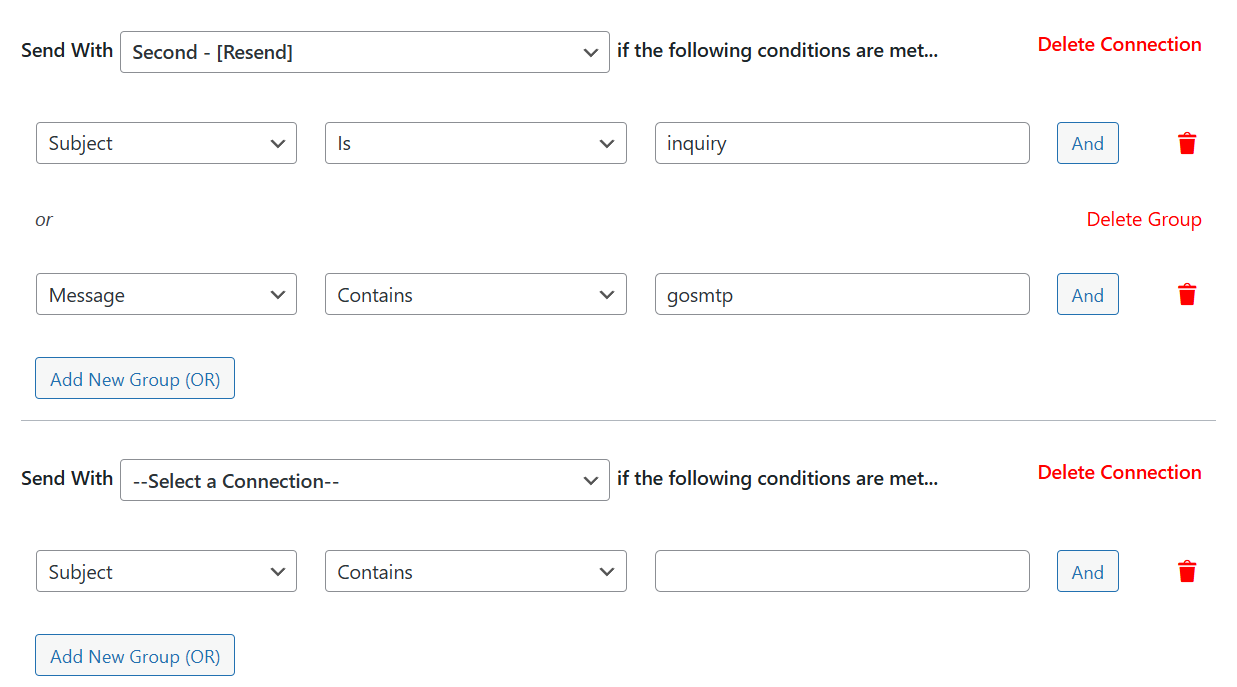Delete Connection for Second - [Resend]
This screenshot has height=687, width=1237.
[x=1119, y=44]
